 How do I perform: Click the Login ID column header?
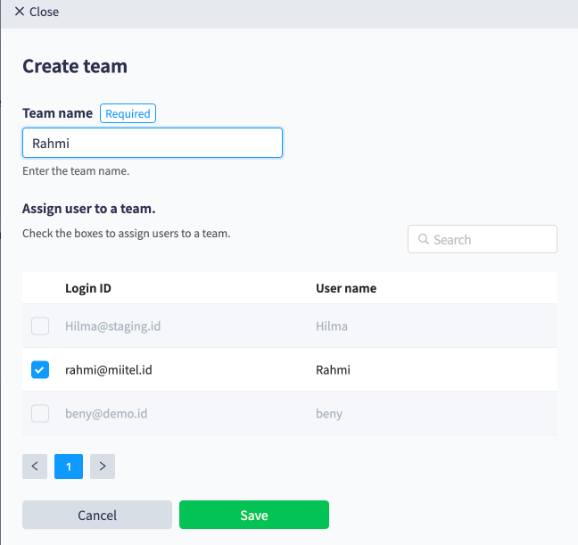click(88, 288)
